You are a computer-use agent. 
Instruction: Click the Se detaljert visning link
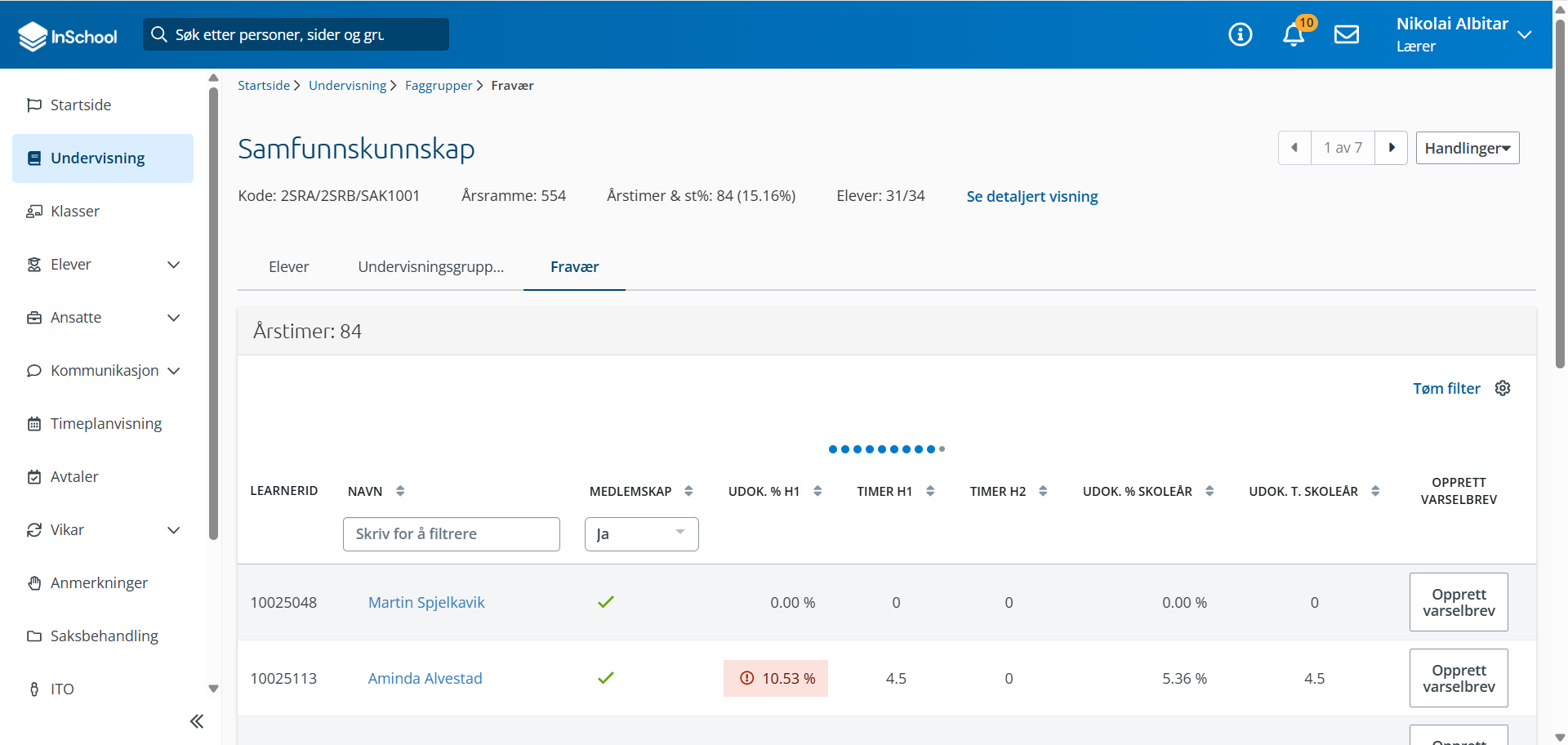point(1031,196)
